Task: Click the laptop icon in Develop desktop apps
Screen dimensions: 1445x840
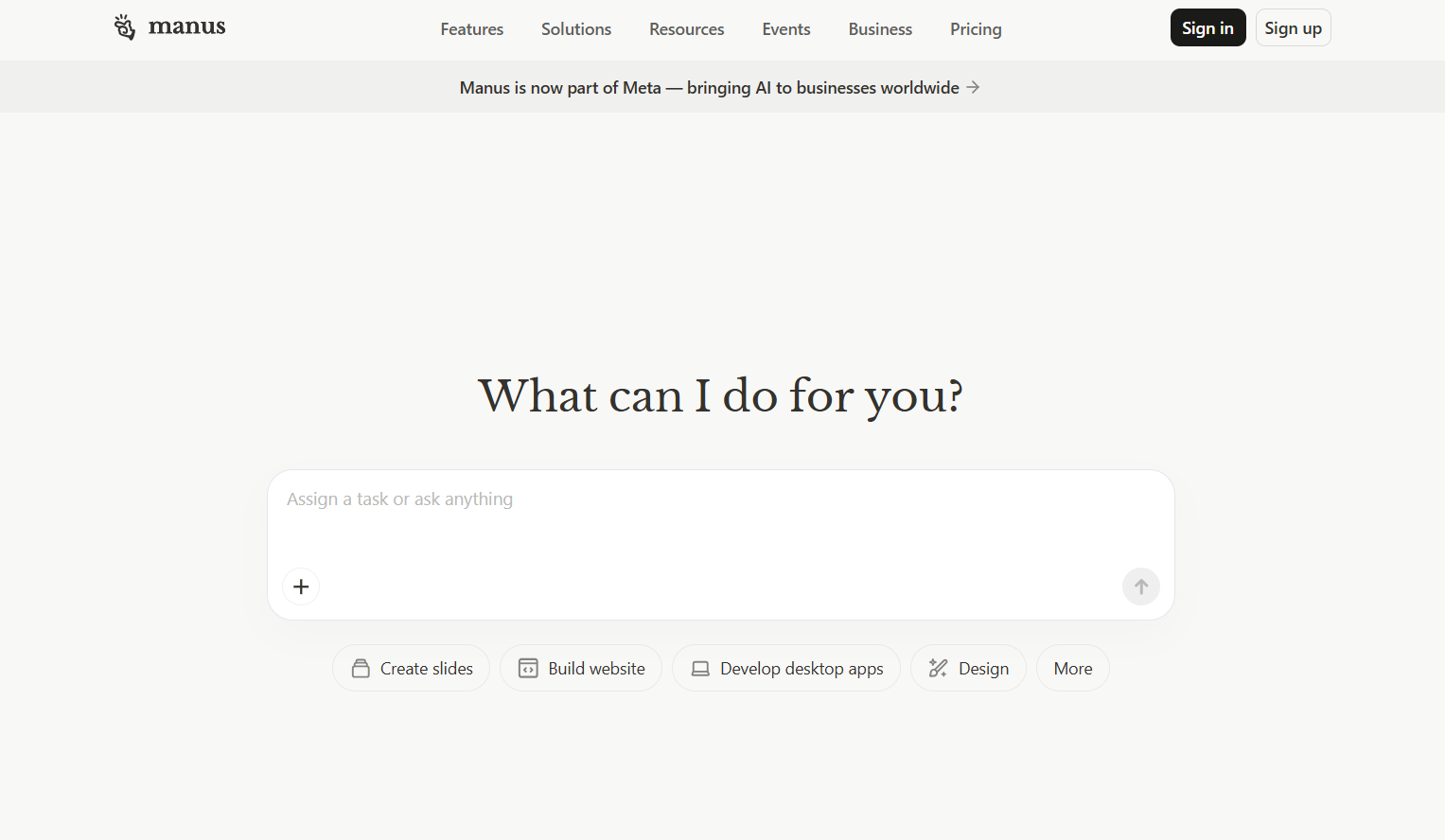Action: tap(700, 669)
